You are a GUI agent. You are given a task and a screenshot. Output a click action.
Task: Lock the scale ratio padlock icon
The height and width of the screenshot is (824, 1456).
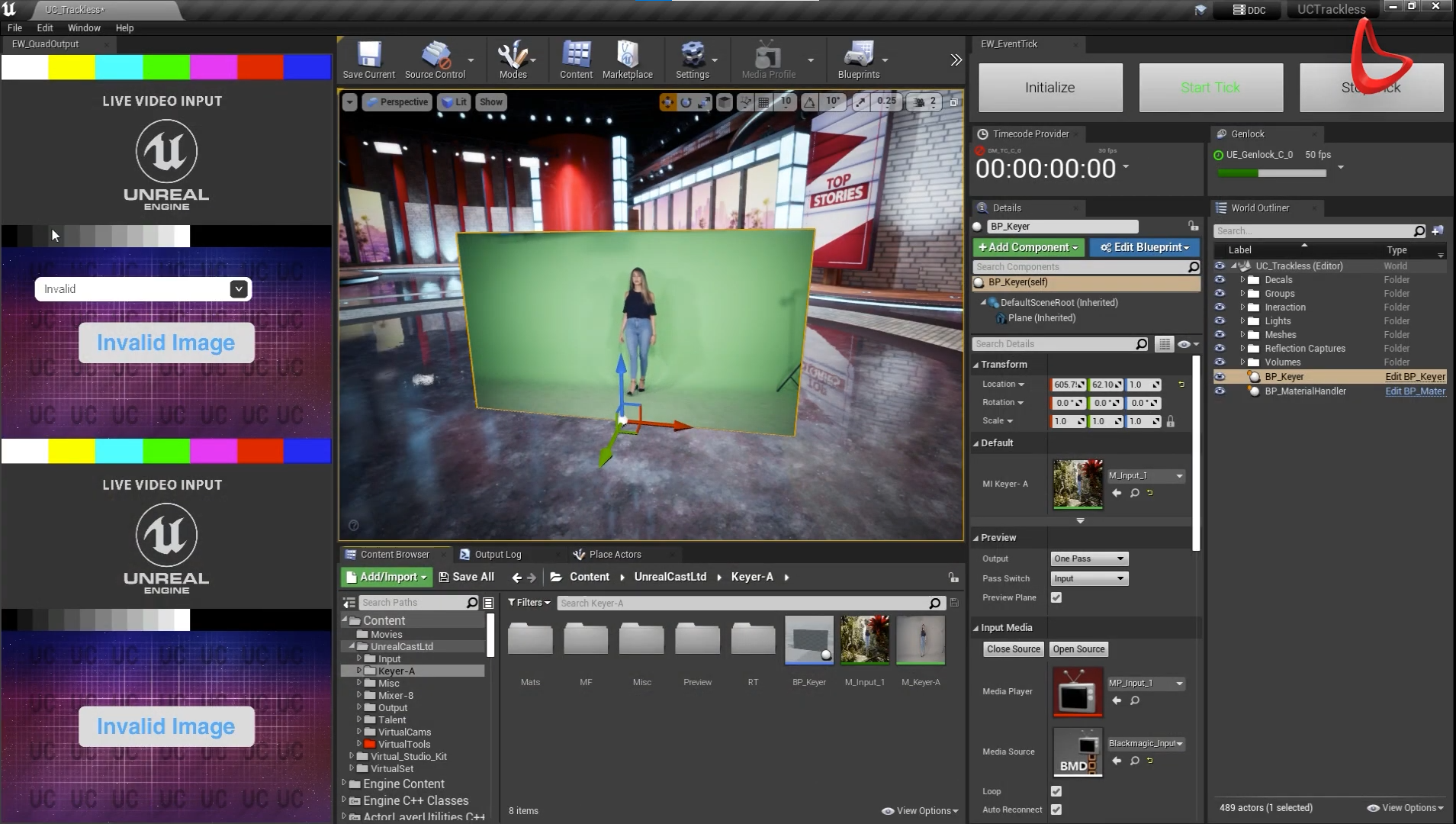click(x=1171, y=421)
